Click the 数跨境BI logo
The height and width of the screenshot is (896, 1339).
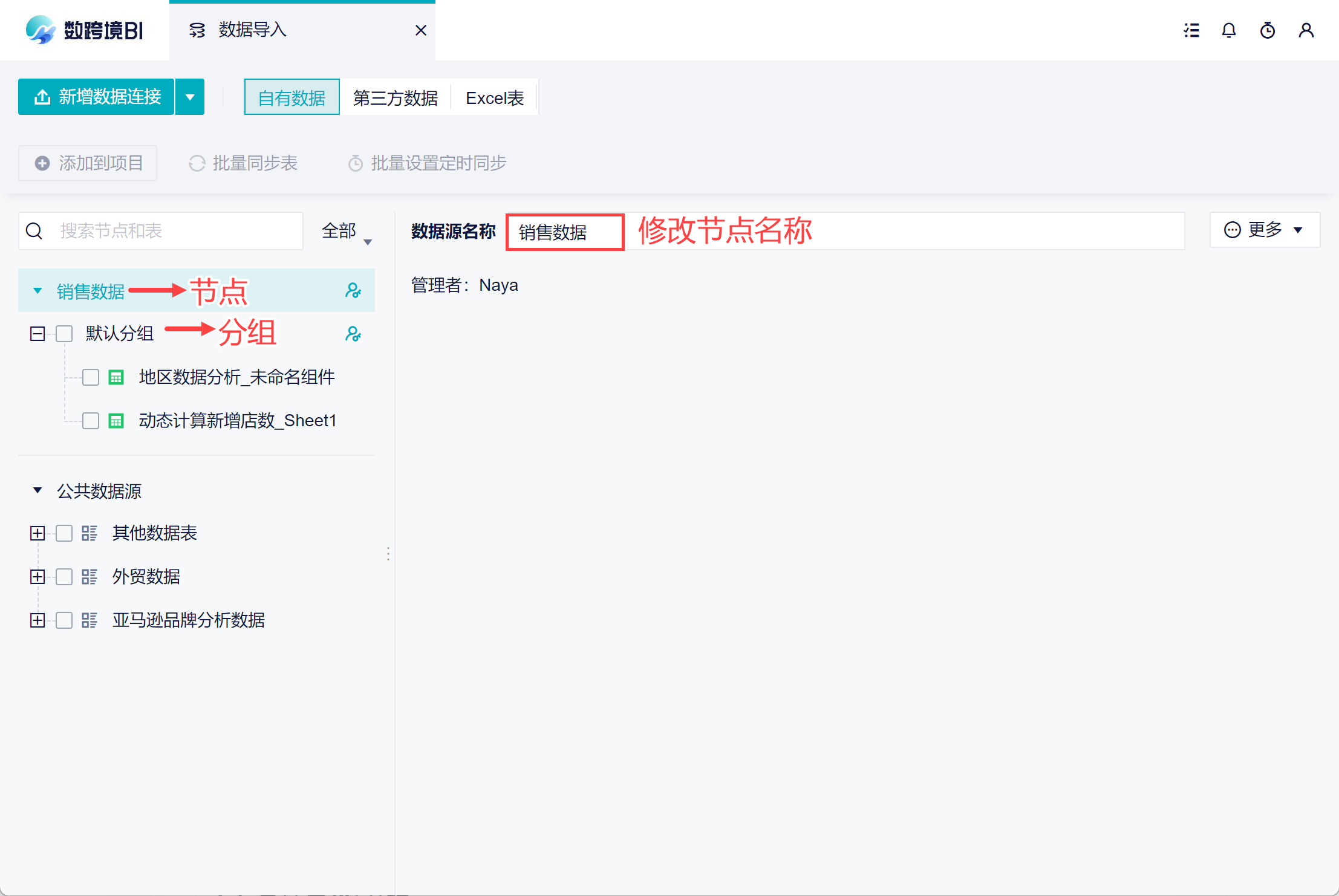pyautogui.click(x=84, y=30)
